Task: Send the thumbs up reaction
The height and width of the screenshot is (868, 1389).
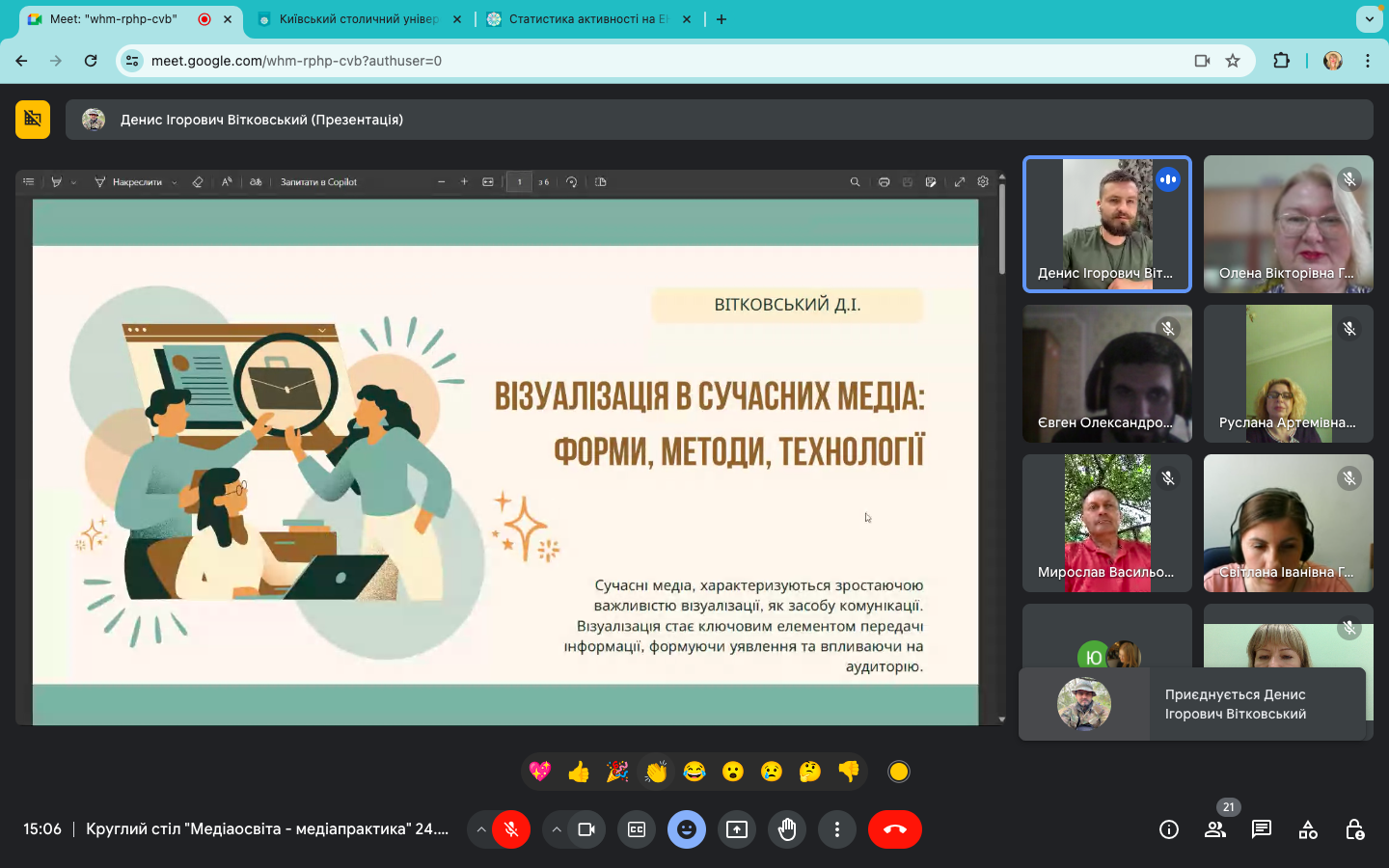Action: point(579,772)
